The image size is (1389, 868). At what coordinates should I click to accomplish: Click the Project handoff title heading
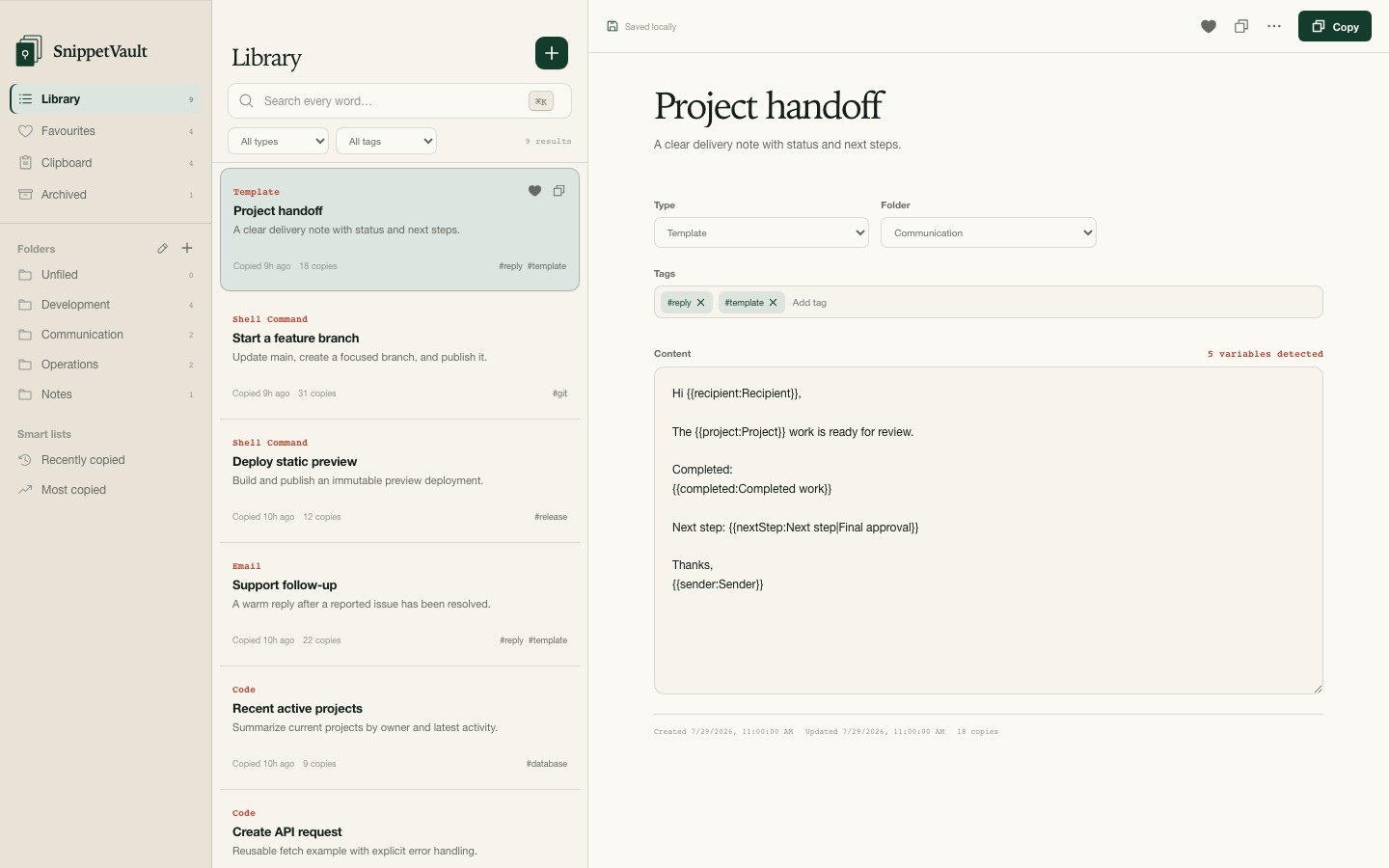pyautogui.click(x=769, y=106)
